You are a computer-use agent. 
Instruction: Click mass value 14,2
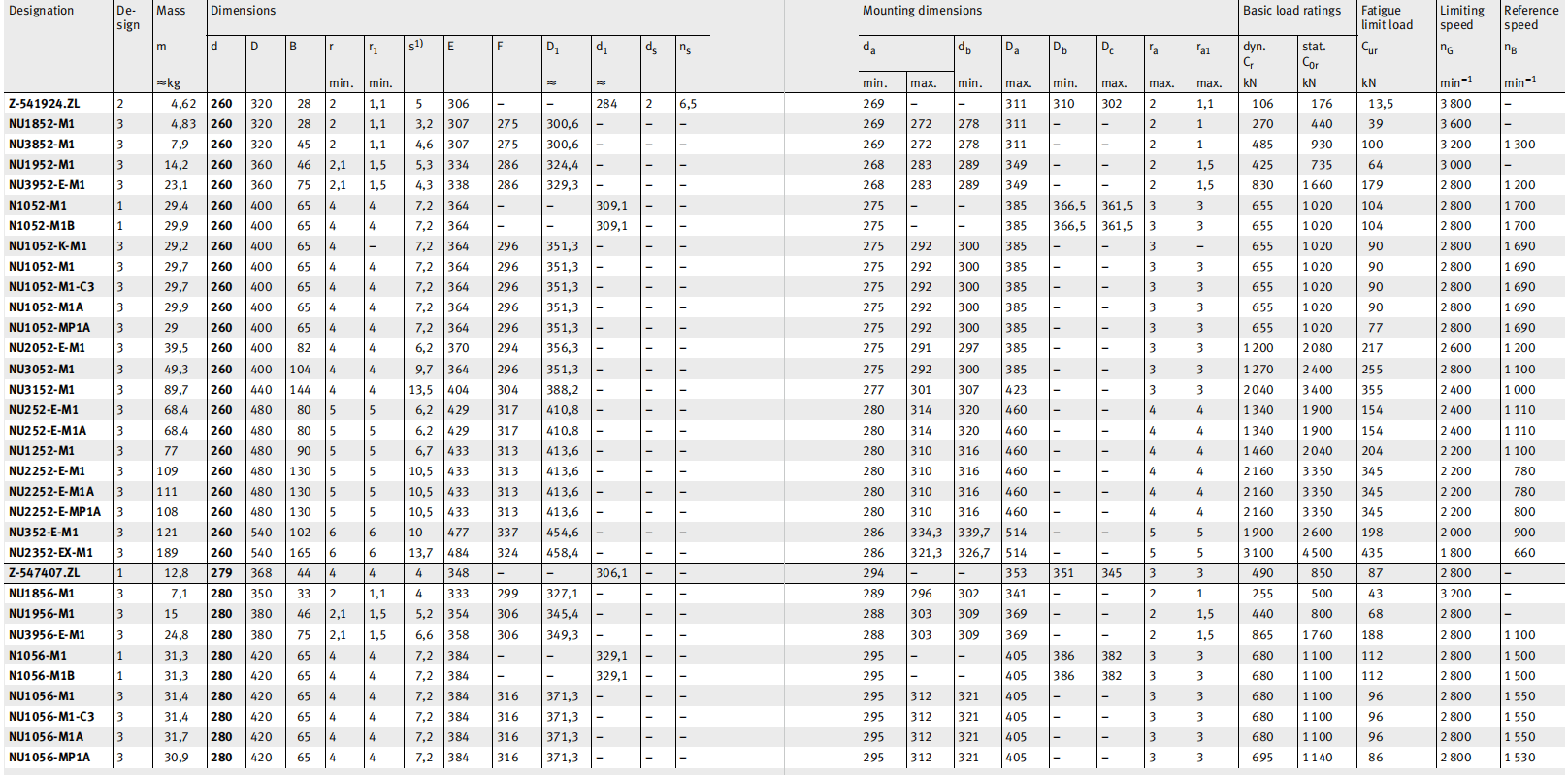coord(177,165)
